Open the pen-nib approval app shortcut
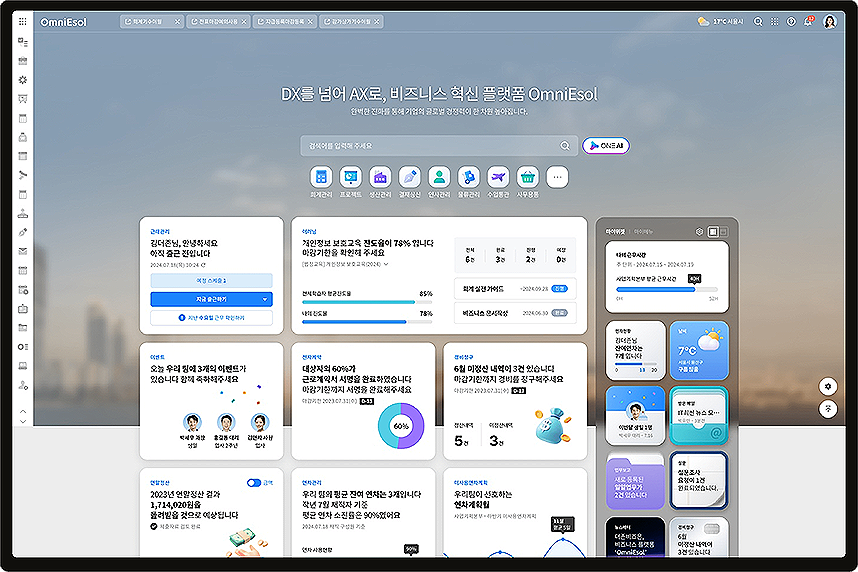This screenshot has height=572, width=858. [410, 177]
